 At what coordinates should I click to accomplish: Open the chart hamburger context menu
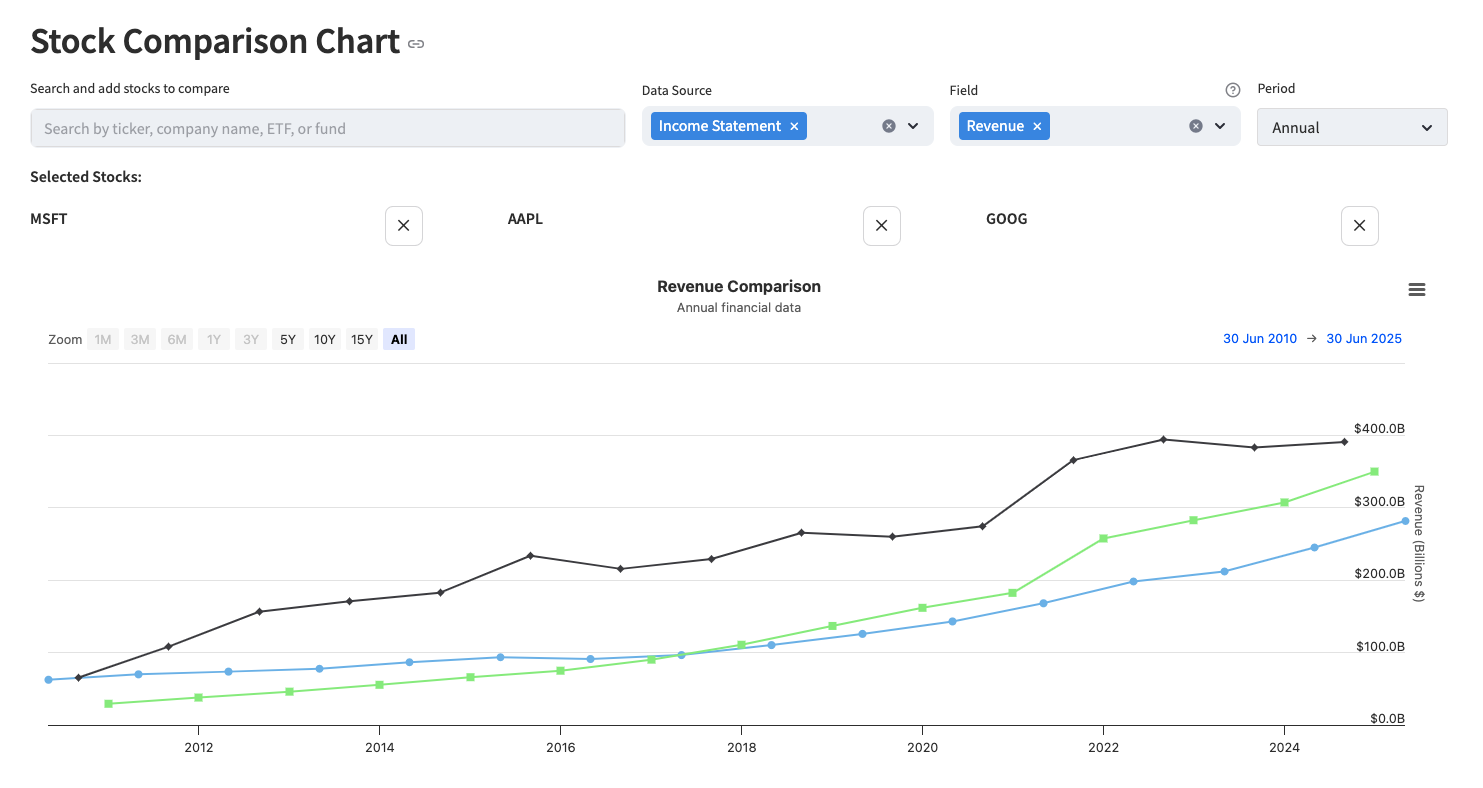pos(1416,290)
